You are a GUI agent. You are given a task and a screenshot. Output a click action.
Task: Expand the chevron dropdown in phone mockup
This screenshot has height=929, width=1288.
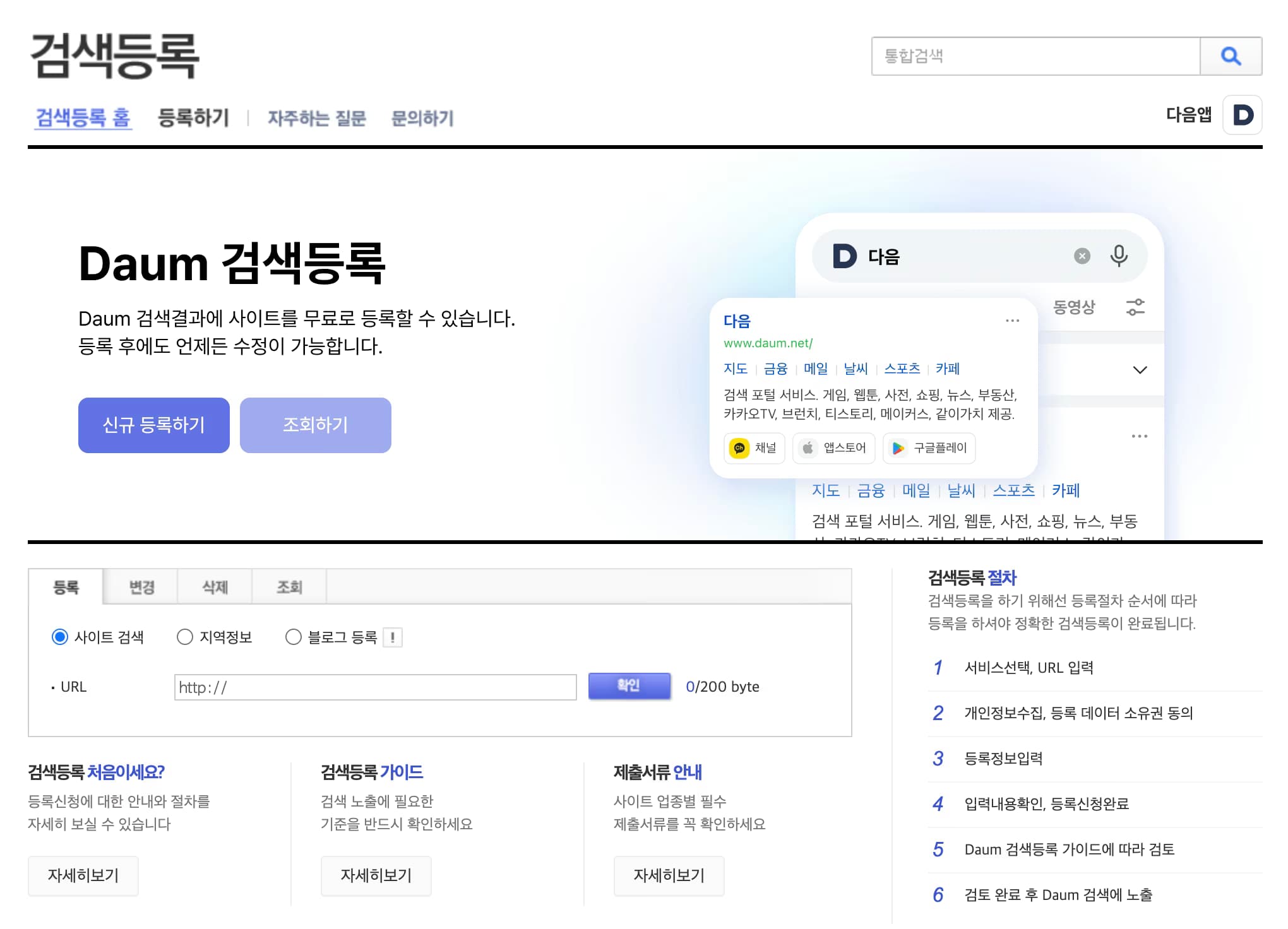[1140, 370]
